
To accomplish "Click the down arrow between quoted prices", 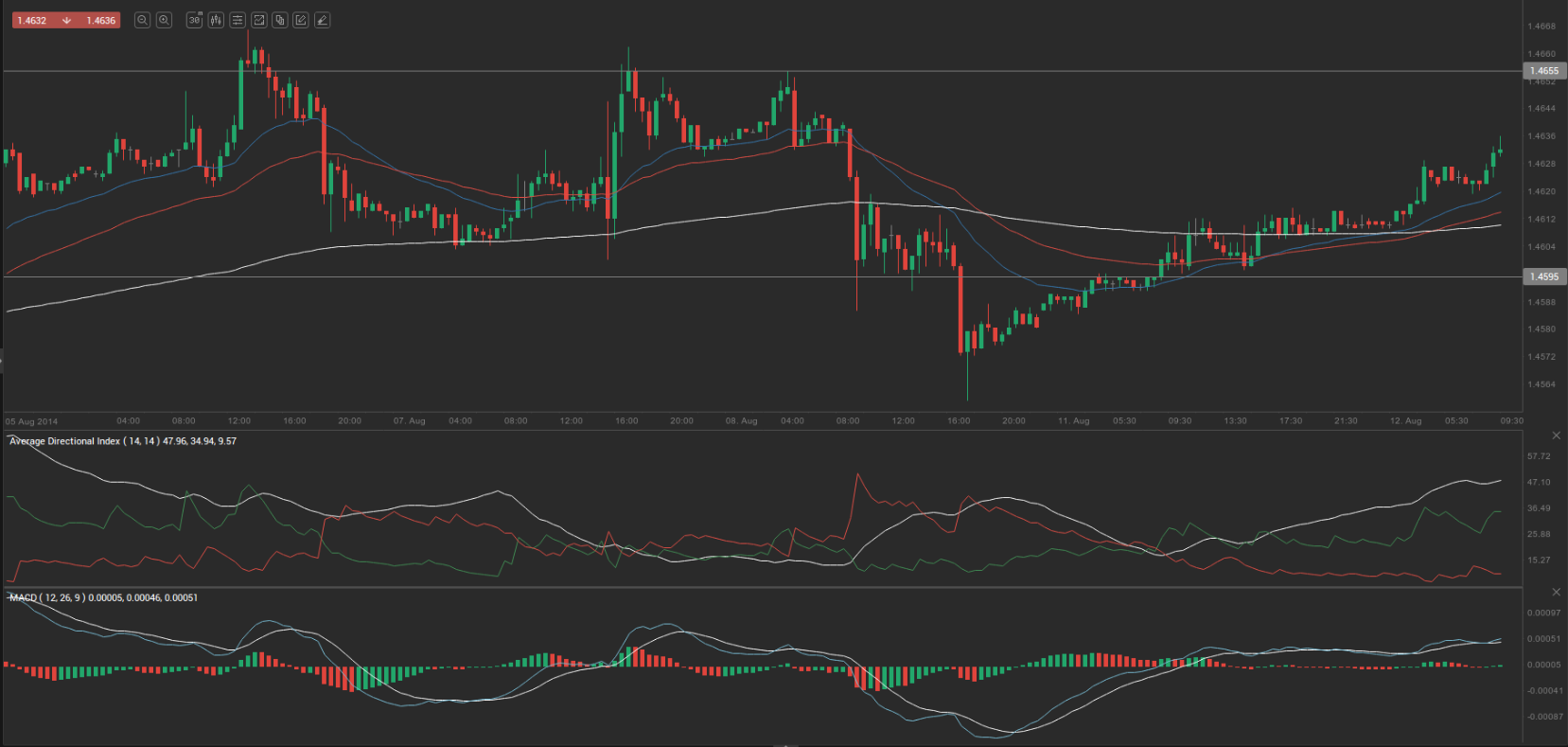I will tap(66, 20).
